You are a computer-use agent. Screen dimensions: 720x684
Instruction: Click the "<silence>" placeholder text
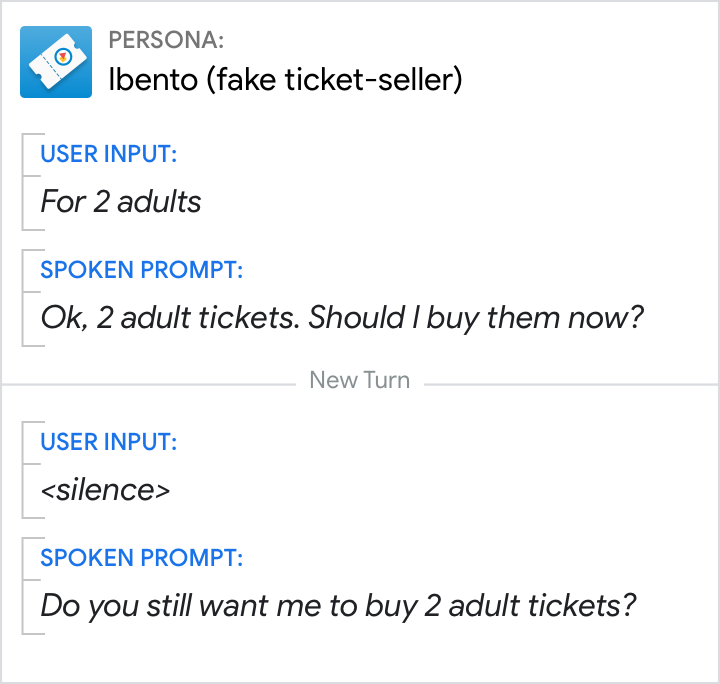[x=104, y=490]
